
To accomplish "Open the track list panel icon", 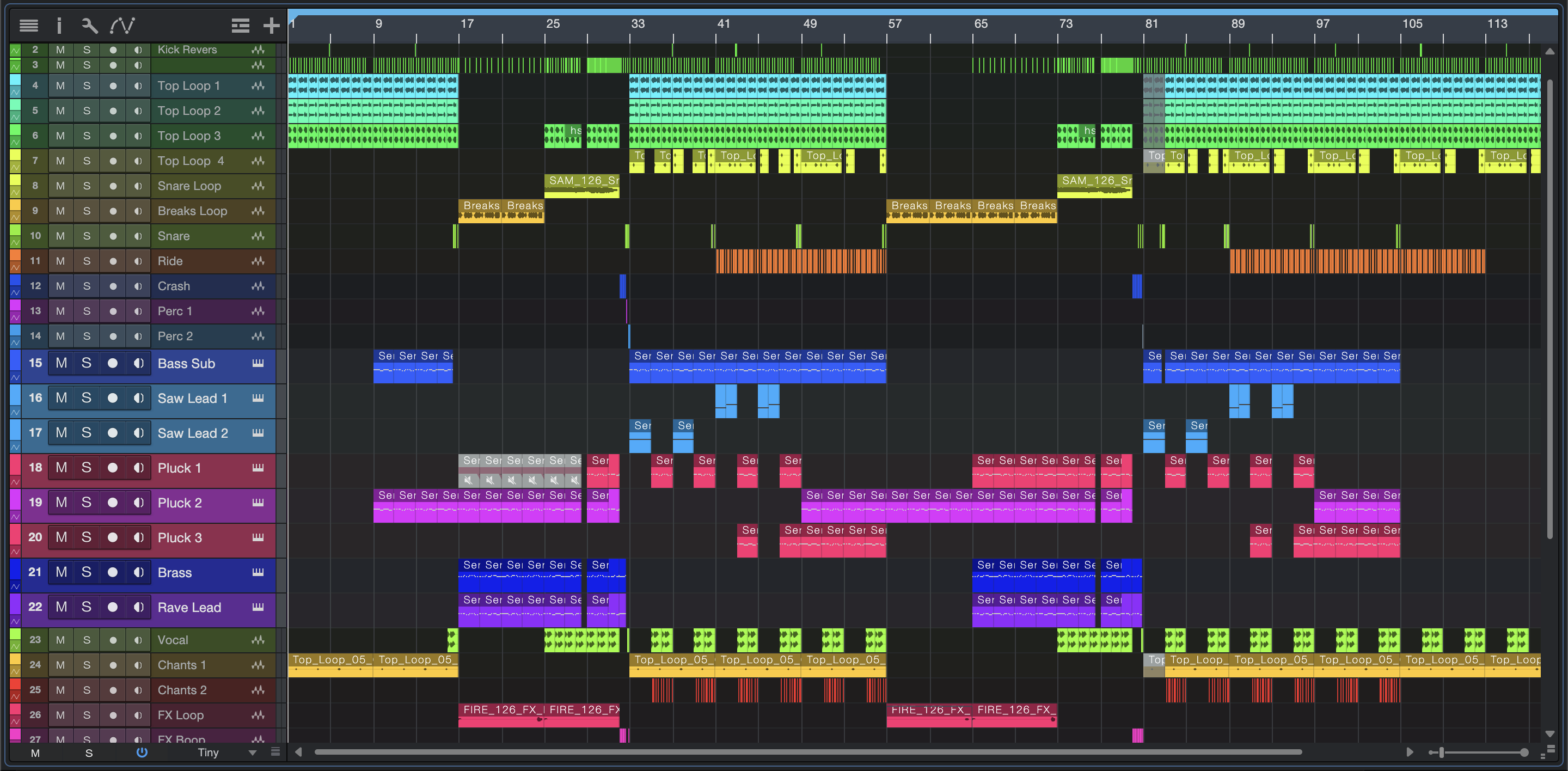I will coord(29,25).
